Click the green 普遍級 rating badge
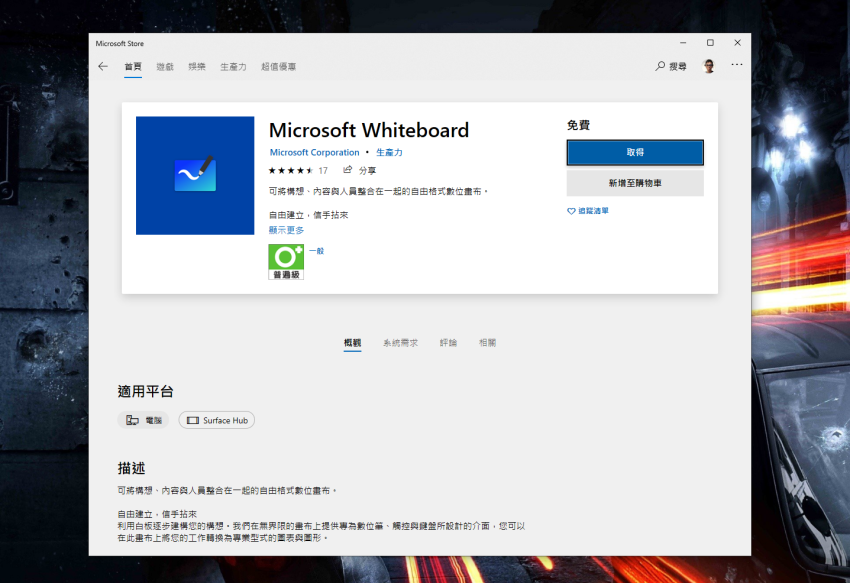 click(x=286, y=262)
